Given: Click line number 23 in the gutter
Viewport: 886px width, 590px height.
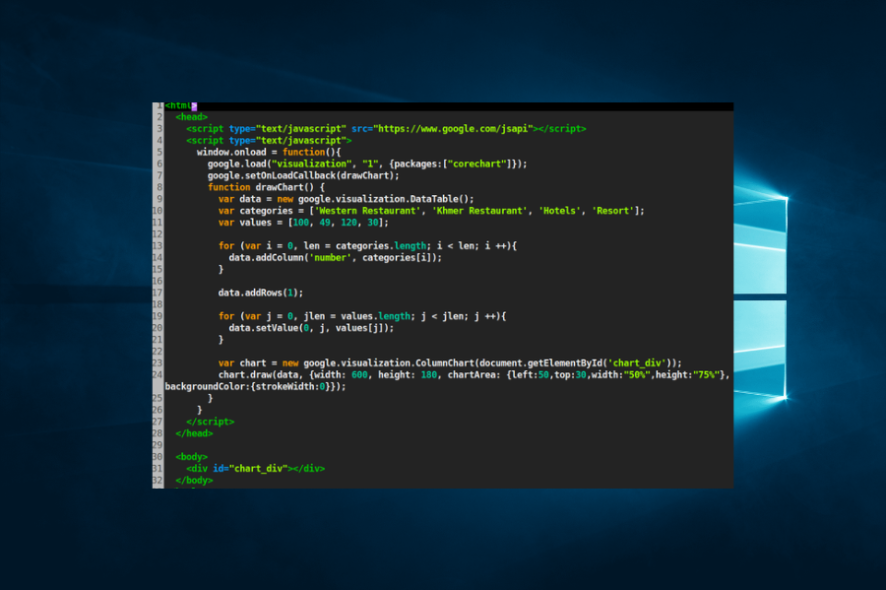Looking at the screenshot, I should (155, 363).
